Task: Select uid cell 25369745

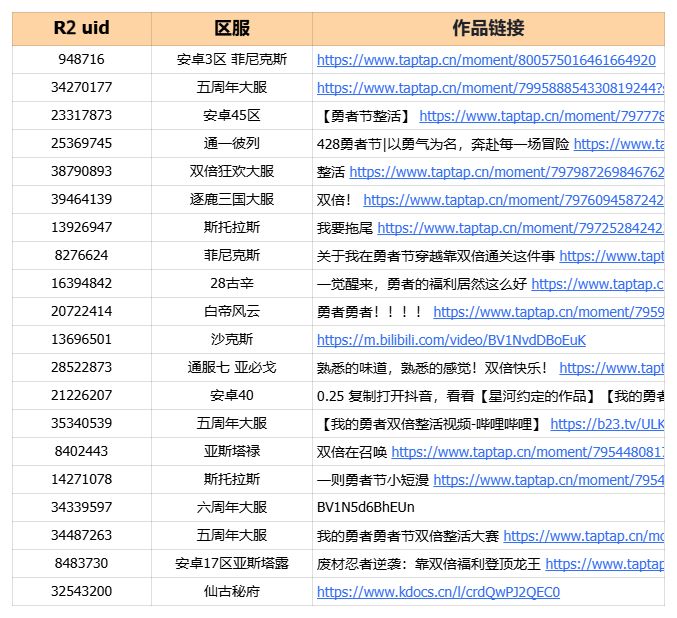Action: coord(82,144)
